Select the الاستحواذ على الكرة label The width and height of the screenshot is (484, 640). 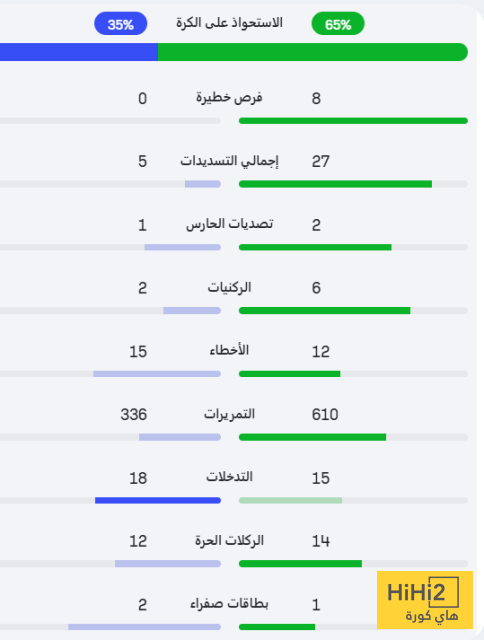tap(229, 23)
